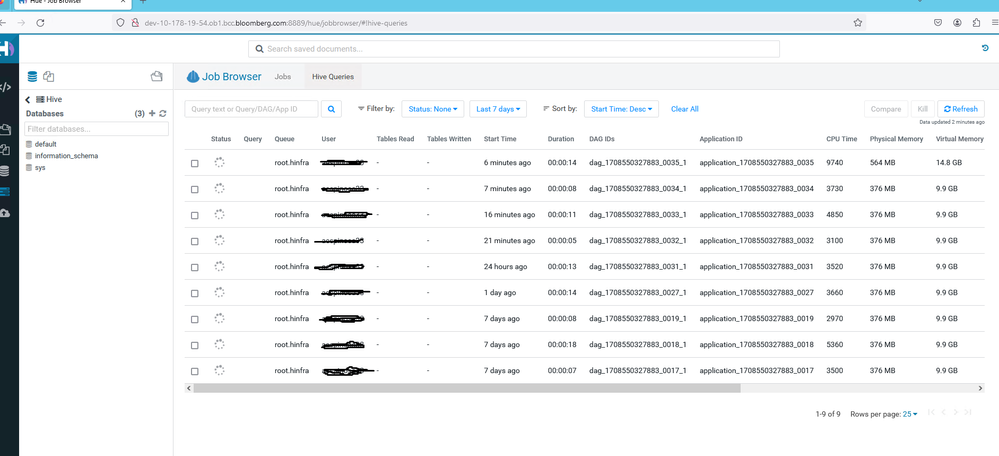Click the browser address bar URL

(276, 22)
